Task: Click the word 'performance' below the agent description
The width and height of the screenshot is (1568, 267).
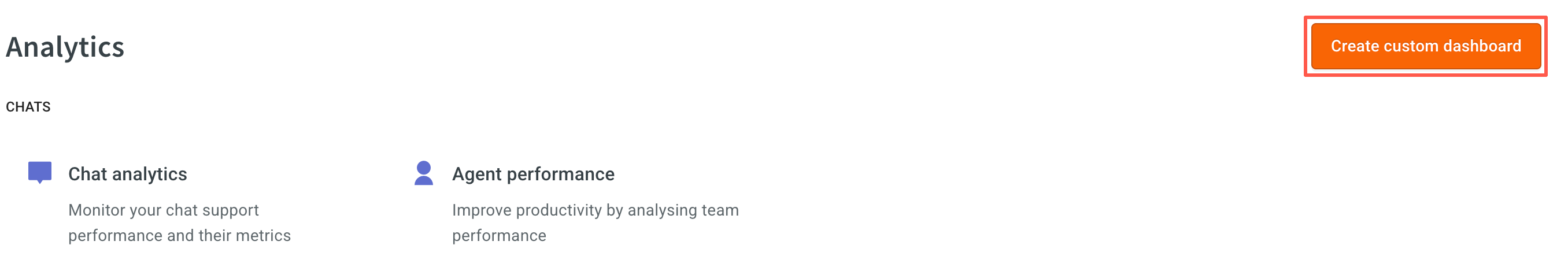Action: [x=499, y=236]
